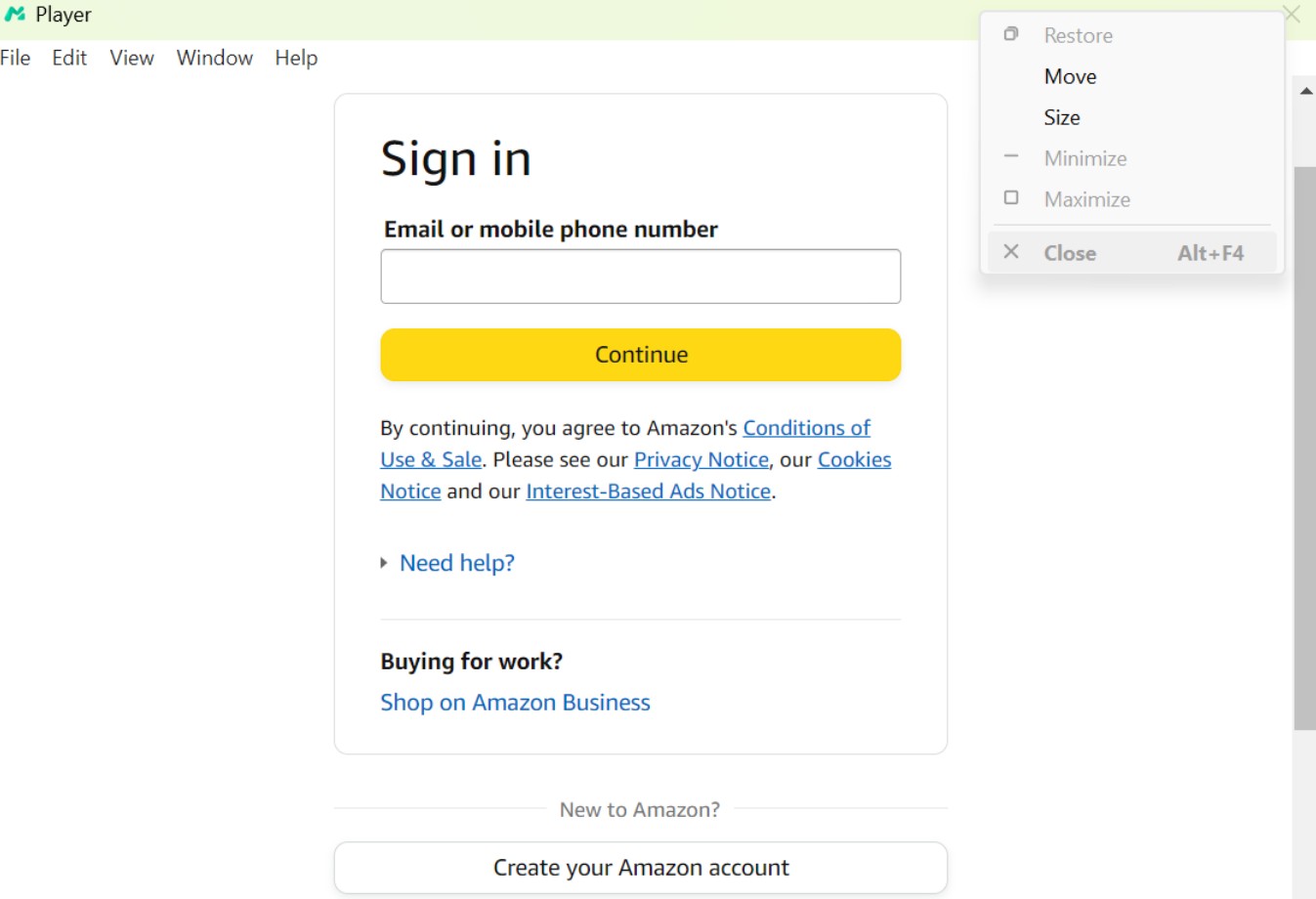Click the yellow Continue button
Image resolution: width=1316 pixels, height=899 pixels.
pos(641,355)
